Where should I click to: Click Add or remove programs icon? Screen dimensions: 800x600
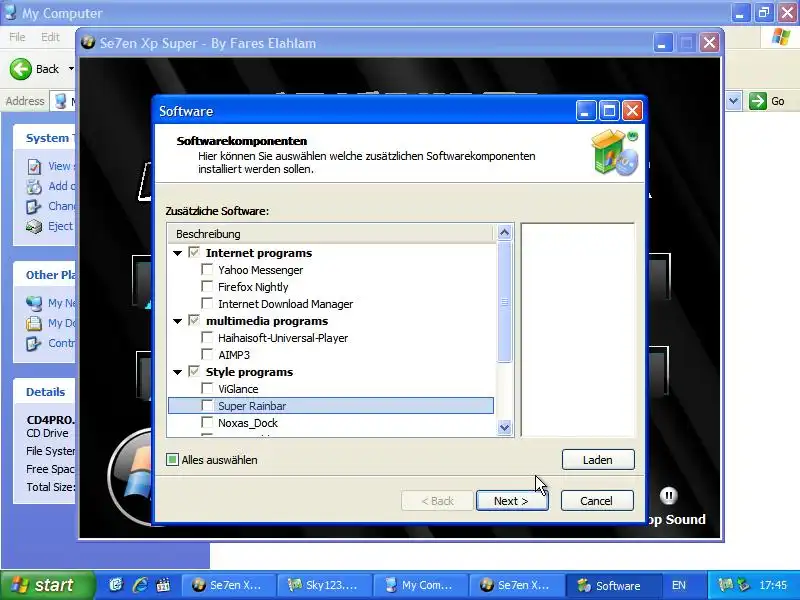pos(34,187)
